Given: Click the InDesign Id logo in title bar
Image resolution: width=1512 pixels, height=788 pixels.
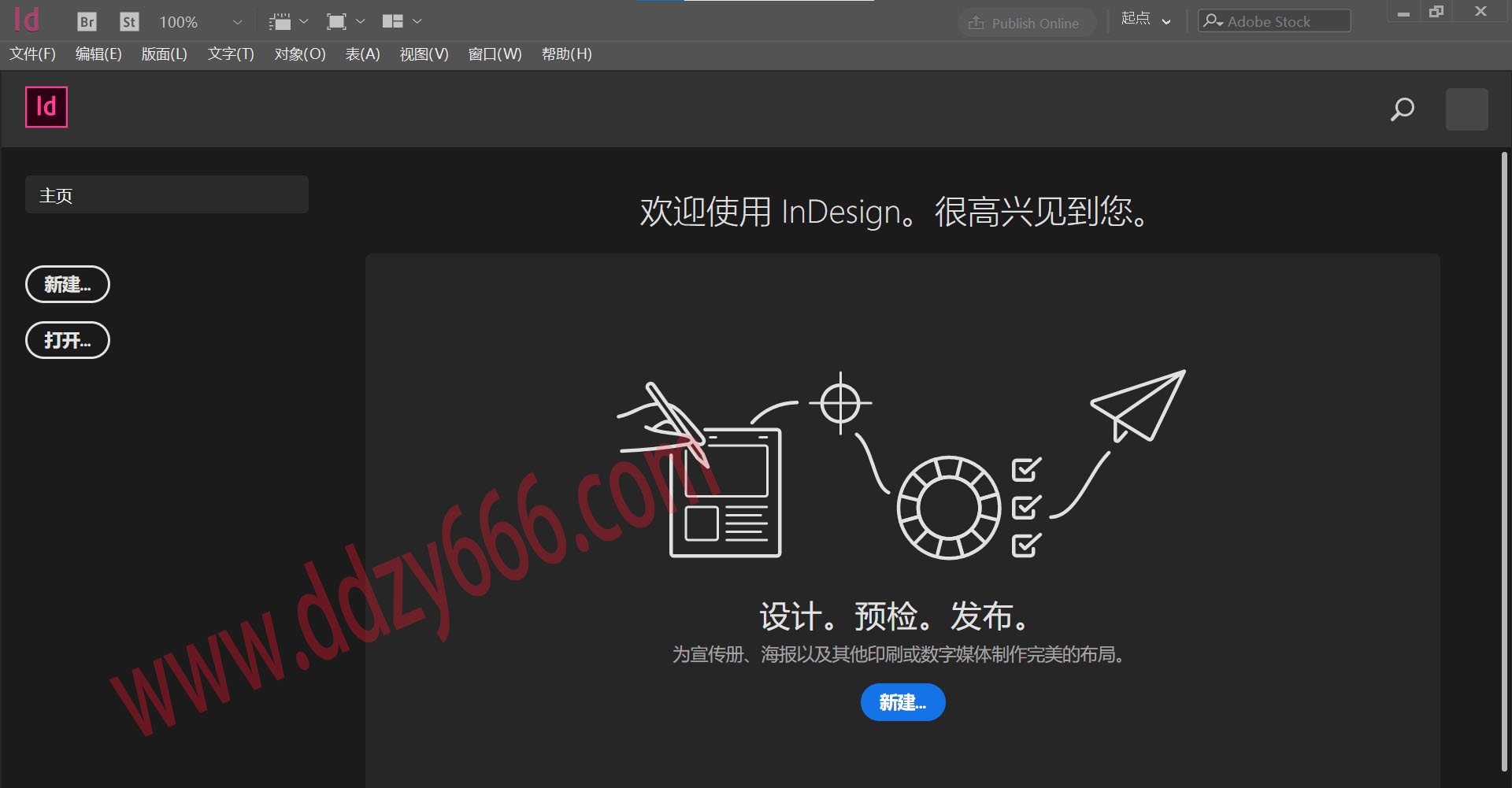Looking at the screenshot, I should click(x=27, y=20).
